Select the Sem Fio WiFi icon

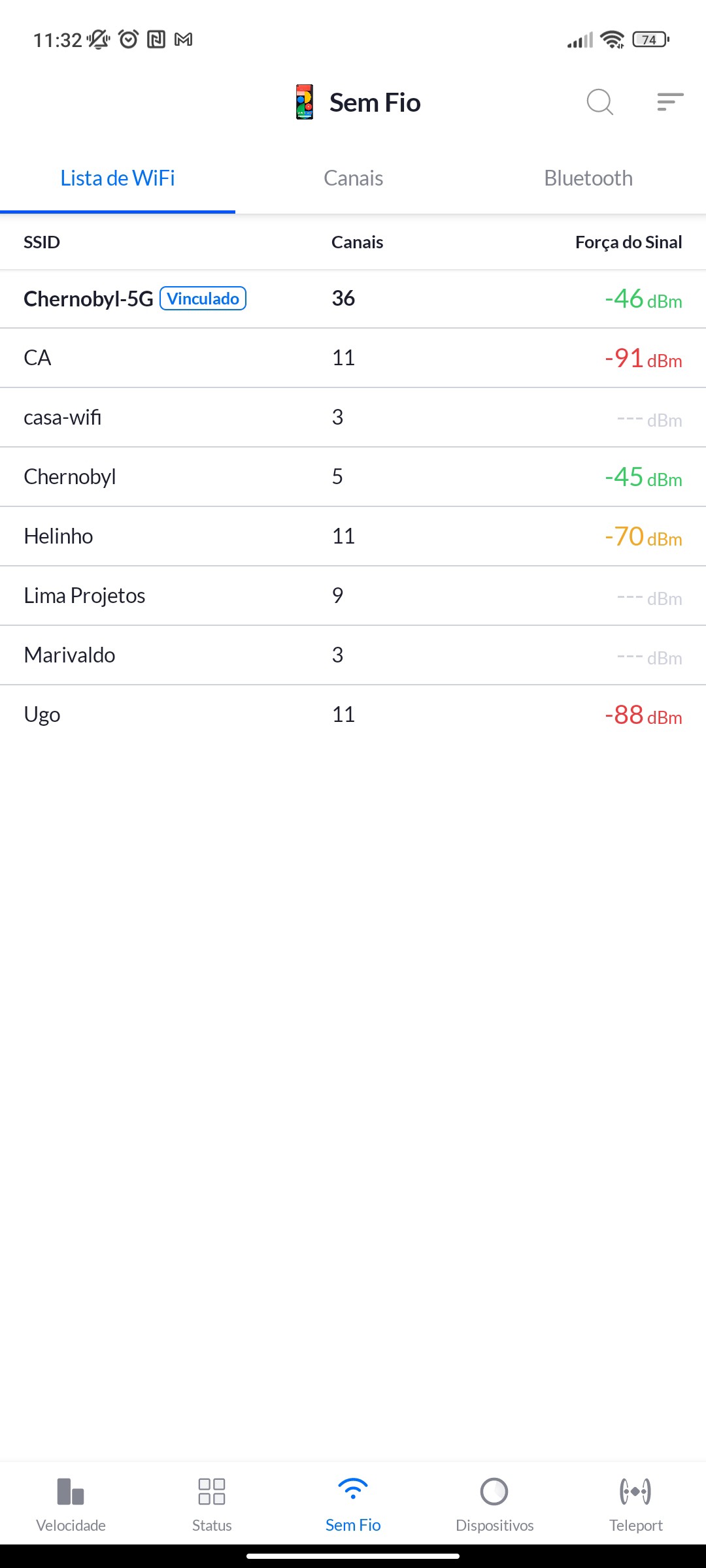[353, 1490]
